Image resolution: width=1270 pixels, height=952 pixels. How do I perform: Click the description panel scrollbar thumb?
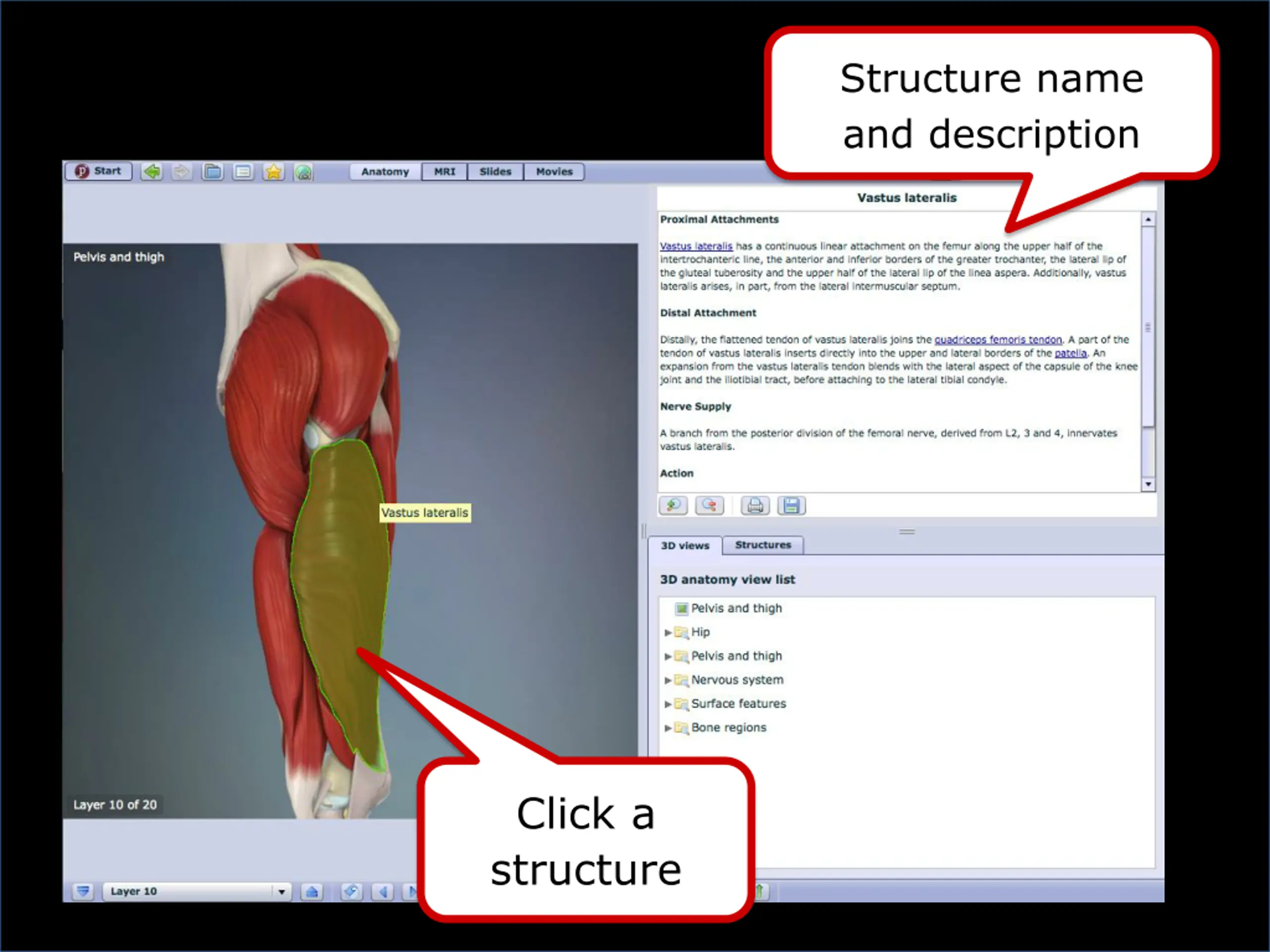point(1147,327)
